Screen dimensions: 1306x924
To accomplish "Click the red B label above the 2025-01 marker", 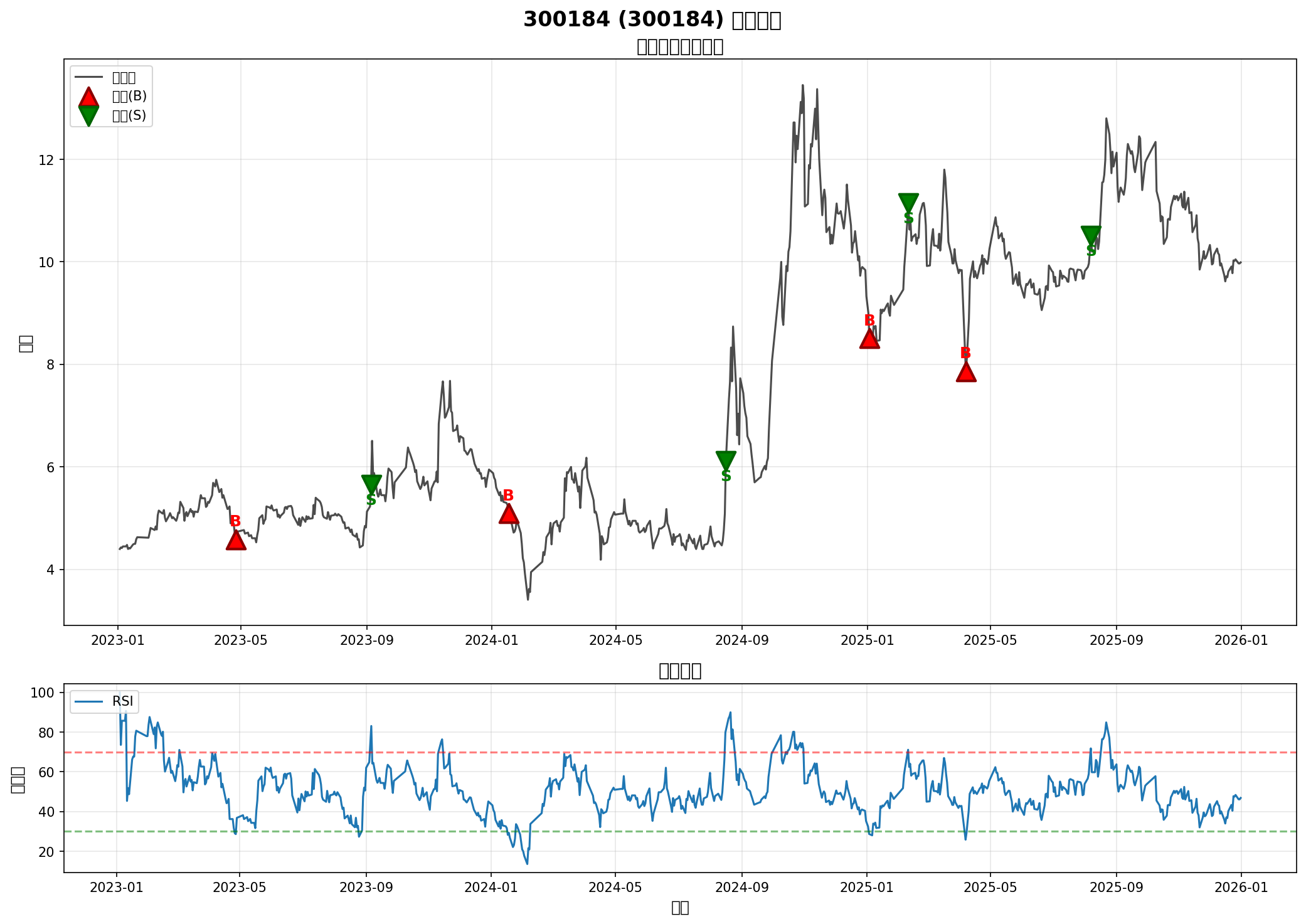I will [x=869, y=321].
